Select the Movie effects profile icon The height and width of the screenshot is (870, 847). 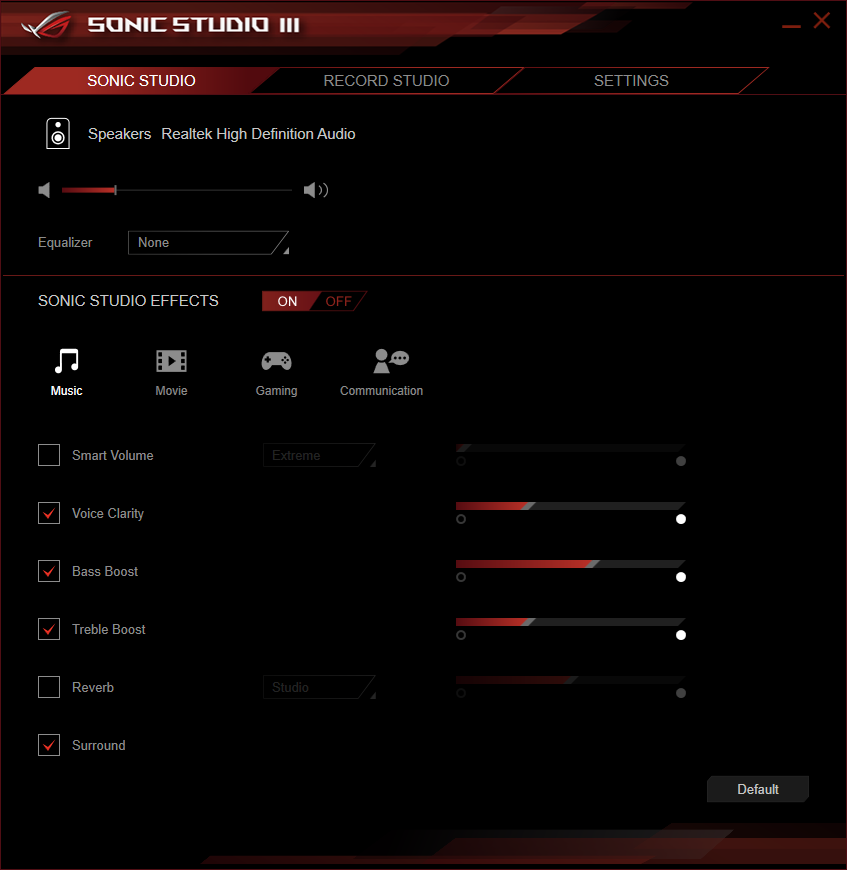click(x=171, y=361)
